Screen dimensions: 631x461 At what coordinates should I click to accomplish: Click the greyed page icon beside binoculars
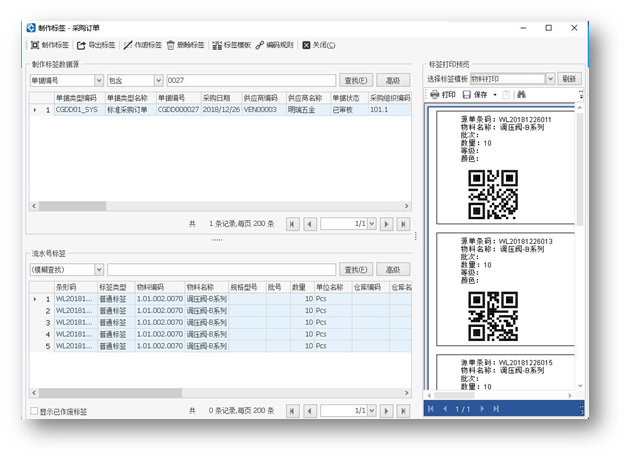tap(506, 95)
